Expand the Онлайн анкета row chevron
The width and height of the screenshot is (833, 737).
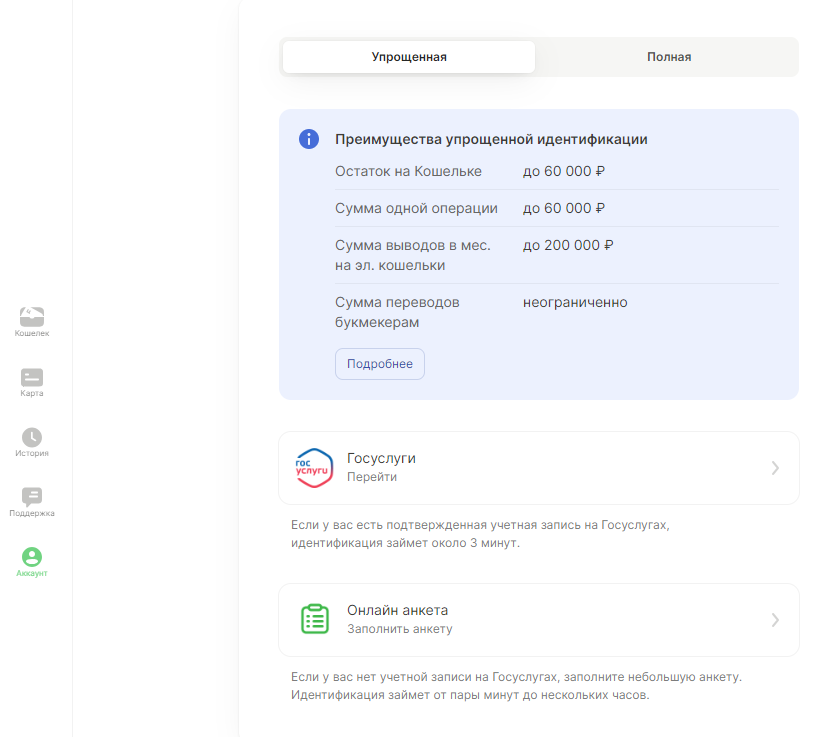(x=775, y=620)
